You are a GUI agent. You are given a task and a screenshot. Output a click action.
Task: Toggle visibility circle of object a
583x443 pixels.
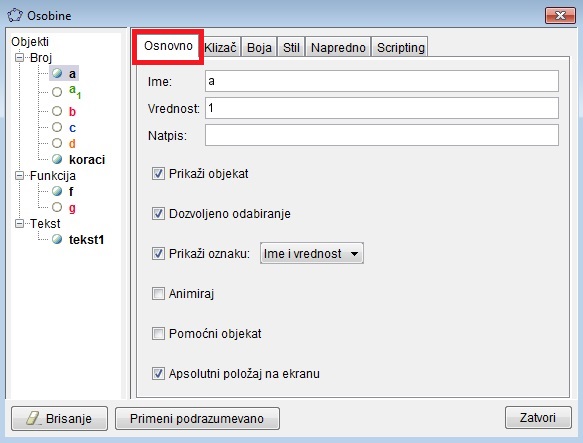[57, 73]
